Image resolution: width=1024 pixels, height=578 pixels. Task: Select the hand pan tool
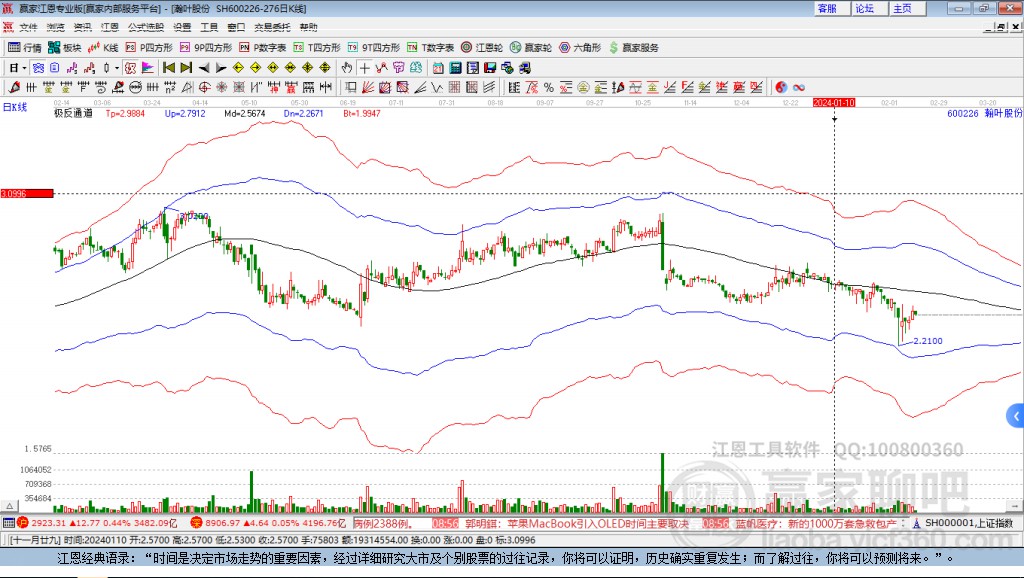pyautogui.click(x=347, y=68)
